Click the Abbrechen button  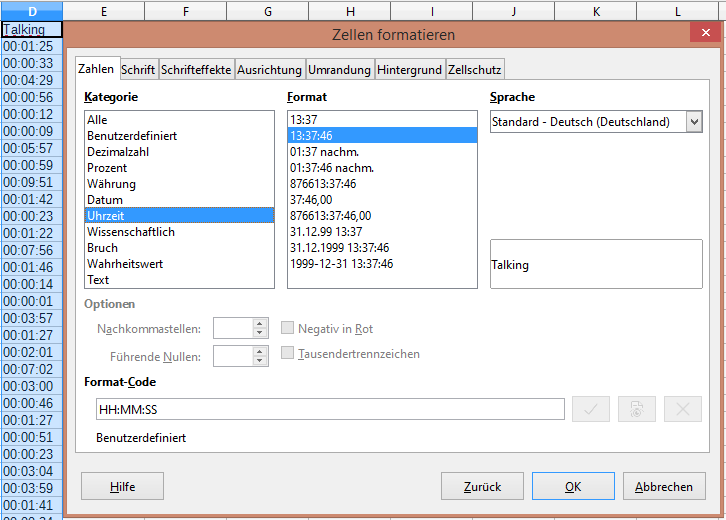[x=664, y=487]
